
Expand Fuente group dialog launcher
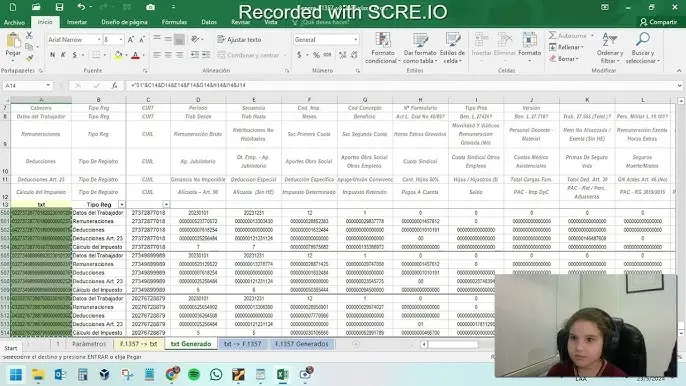(x=145, y=70)
